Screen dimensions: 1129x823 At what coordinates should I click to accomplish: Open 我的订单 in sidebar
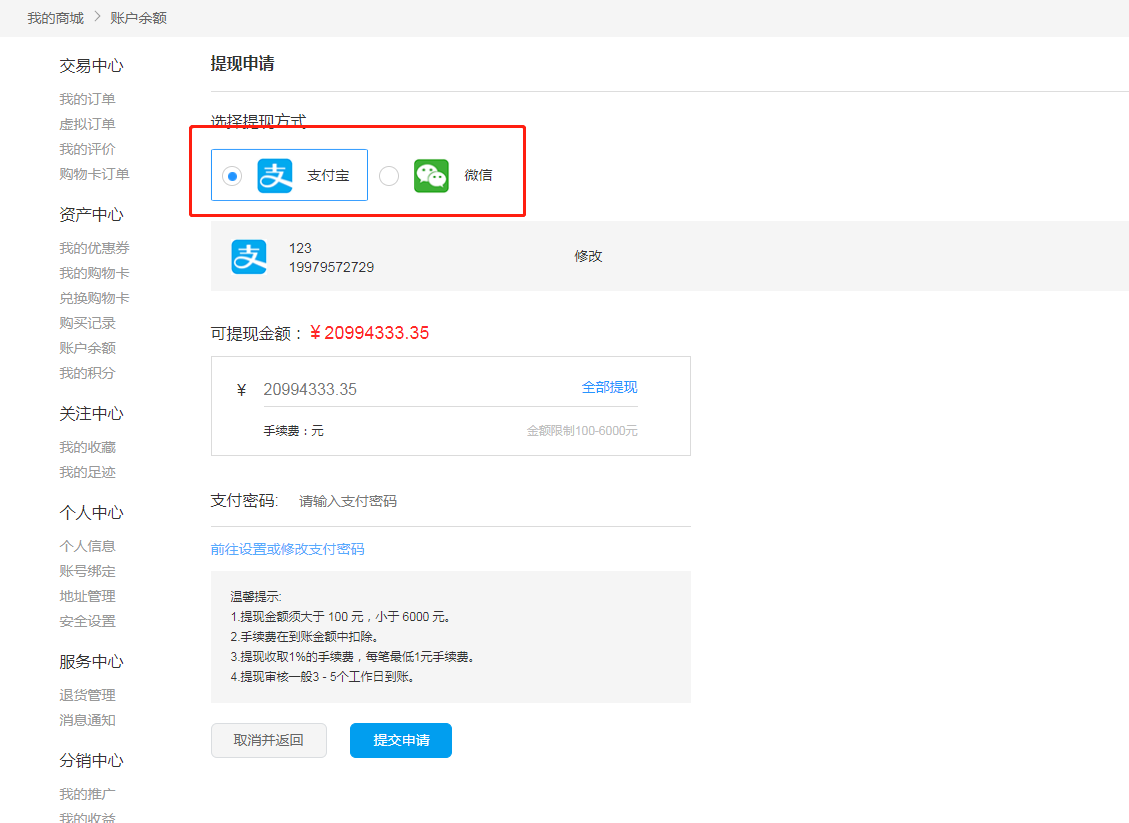pyautogui.click(x=87, y=99)
